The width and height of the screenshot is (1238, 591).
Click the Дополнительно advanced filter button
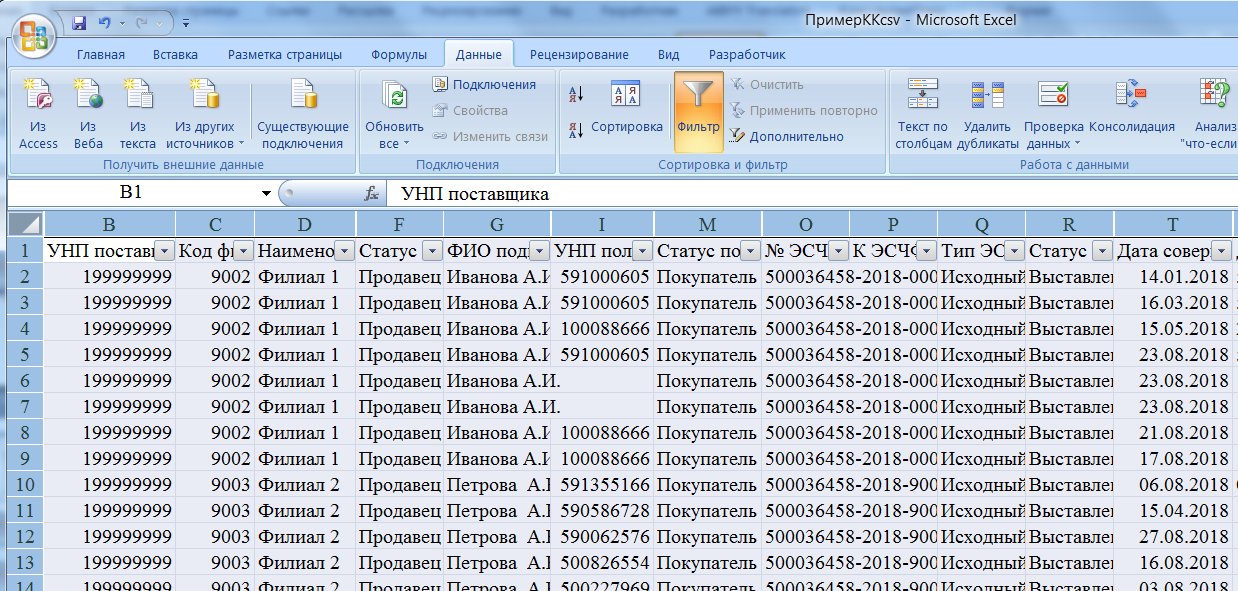(x=786, y=136)
